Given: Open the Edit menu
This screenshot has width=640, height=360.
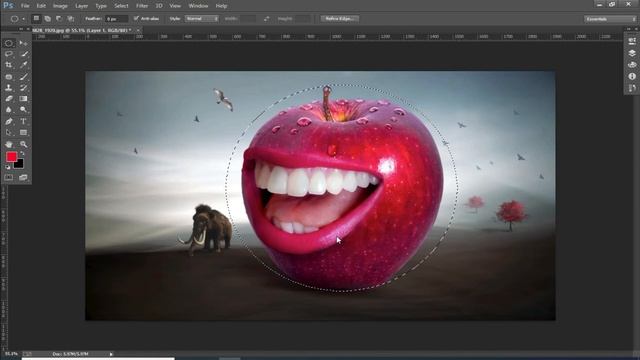Looking at the screenshot, I should click(x=41, y=6).
